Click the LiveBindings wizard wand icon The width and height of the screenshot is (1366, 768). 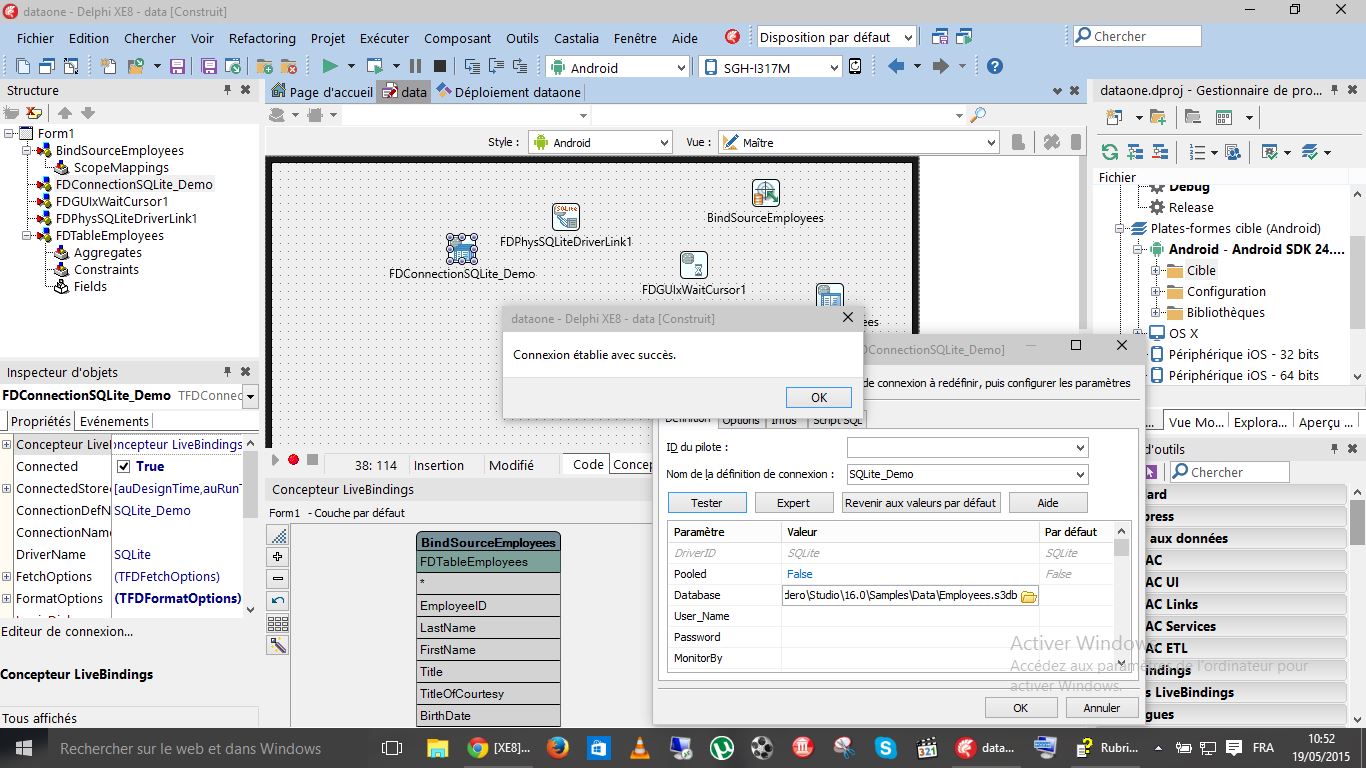278,645
